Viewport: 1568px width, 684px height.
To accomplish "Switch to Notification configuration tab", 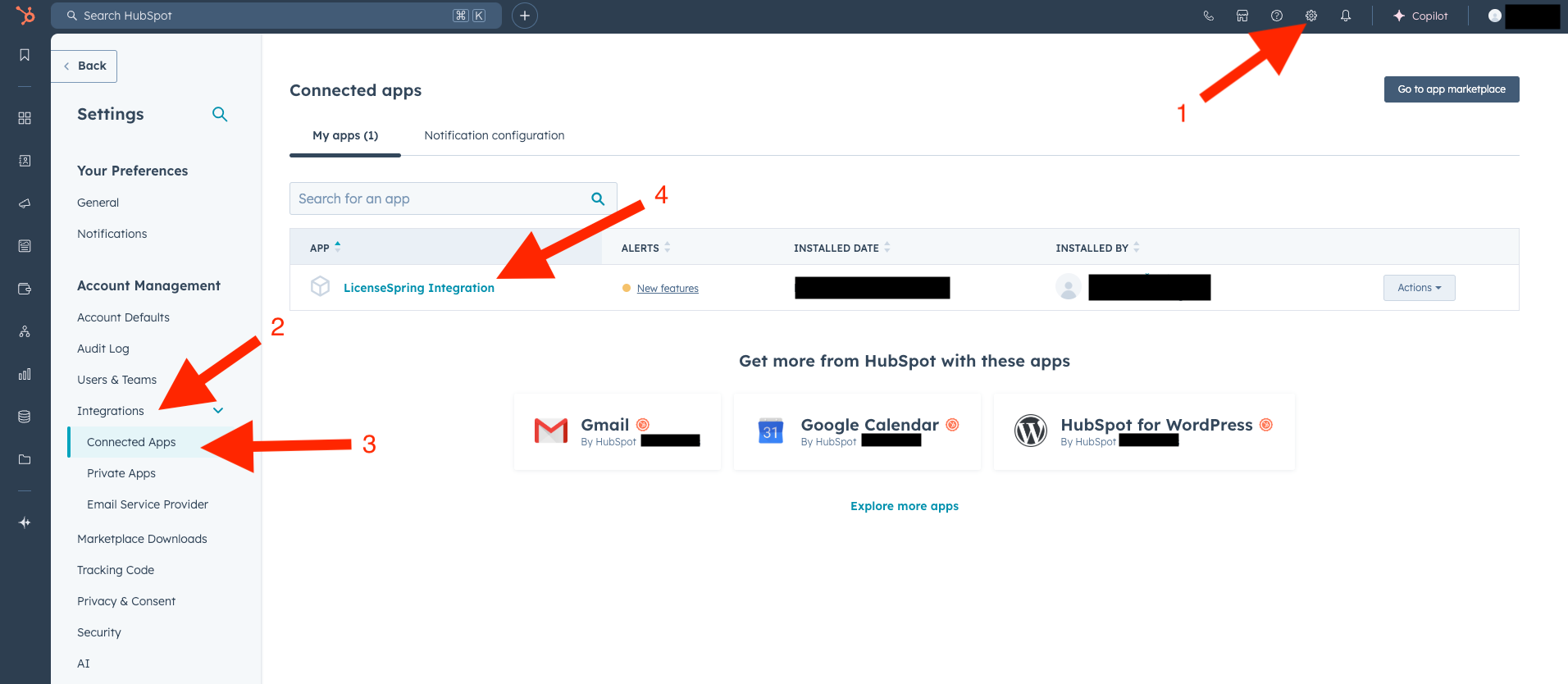I will click(x=494, y=135).
